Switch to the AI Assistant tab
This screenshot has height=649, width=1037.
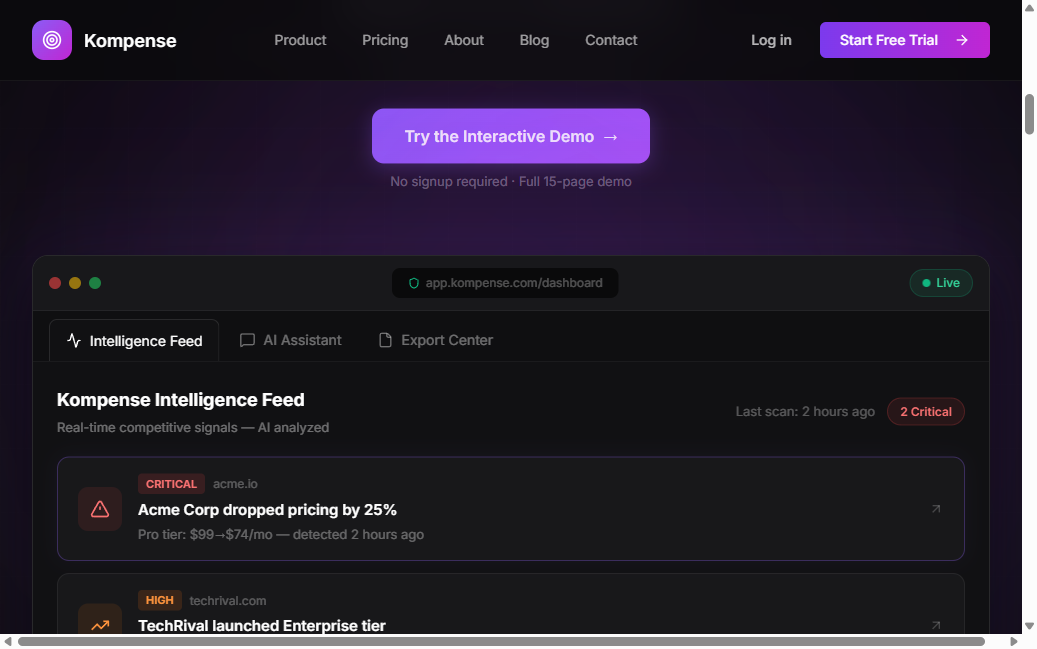(302, 340)
